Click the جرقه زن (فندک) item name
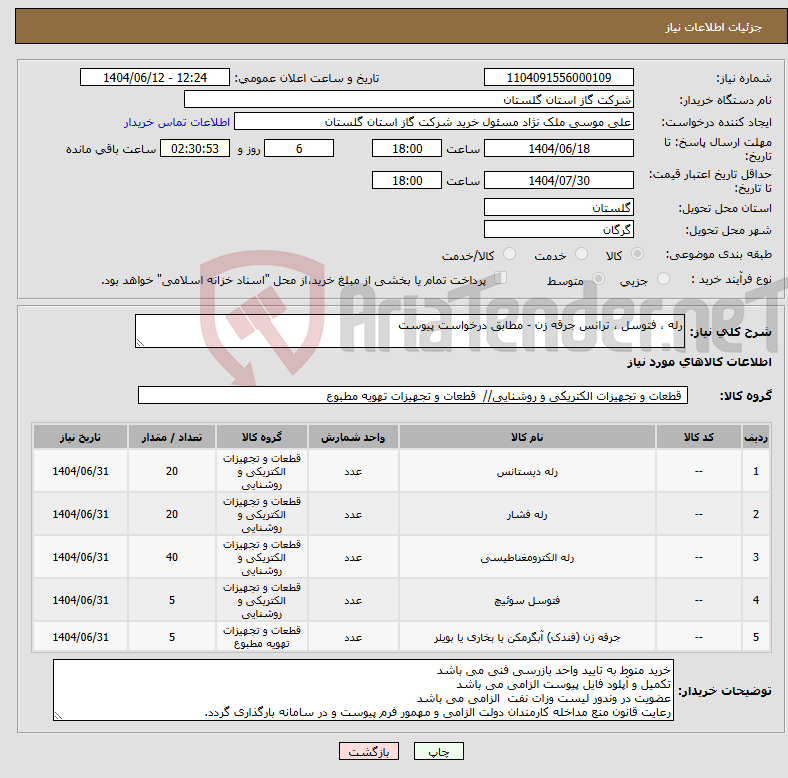Screen dimensions: 788x778 [527, 637]
